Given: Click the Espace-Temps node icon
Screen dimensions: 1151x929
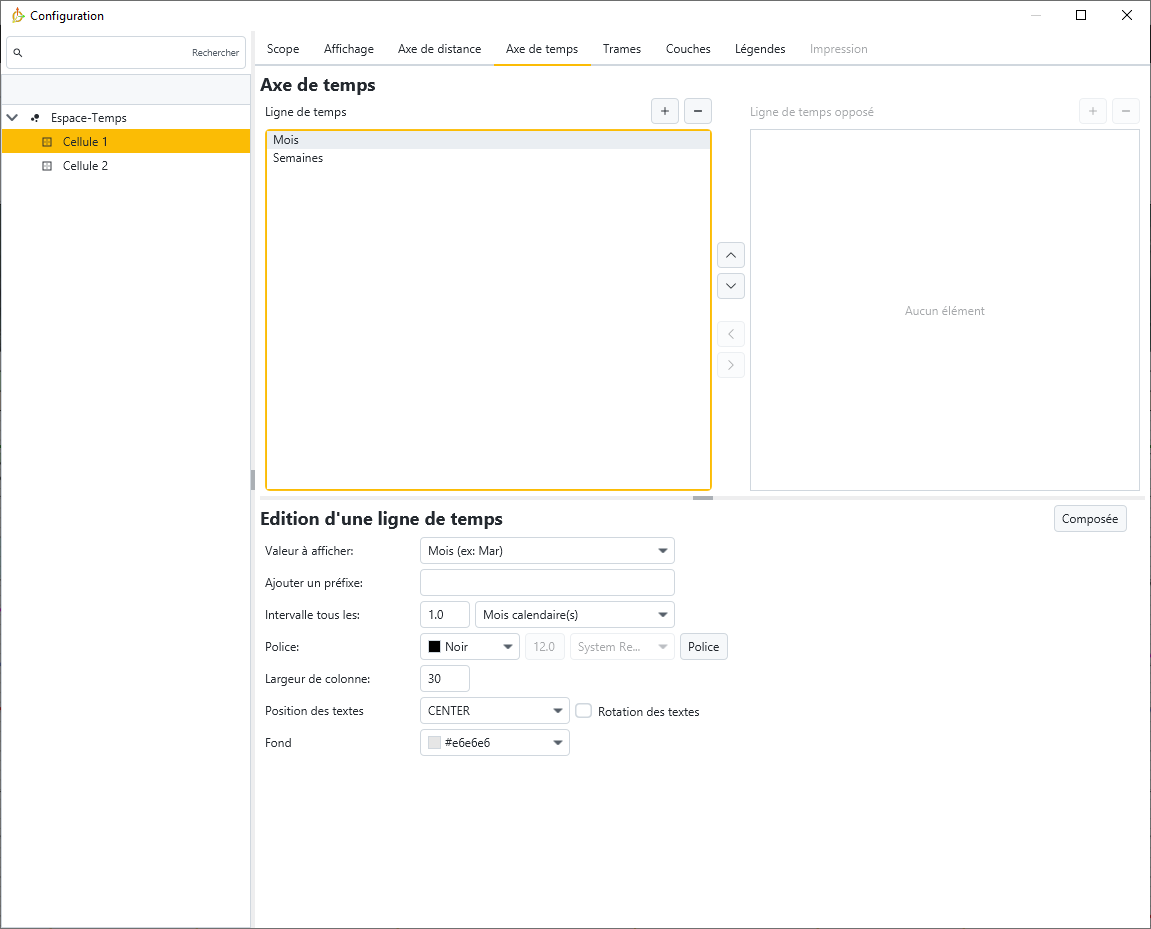Looking at the screenshot, I should [x=35, y=118].
